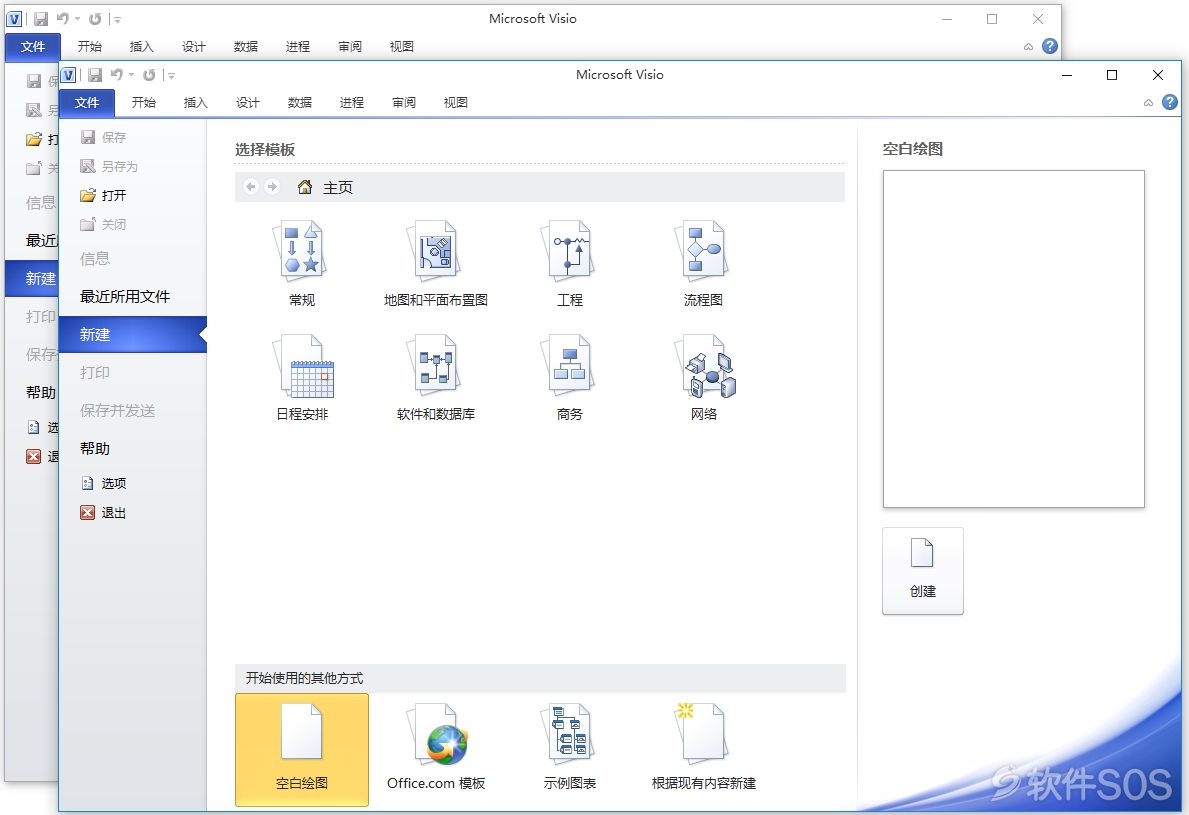Open help icon in back window

tap(1049, 46)
